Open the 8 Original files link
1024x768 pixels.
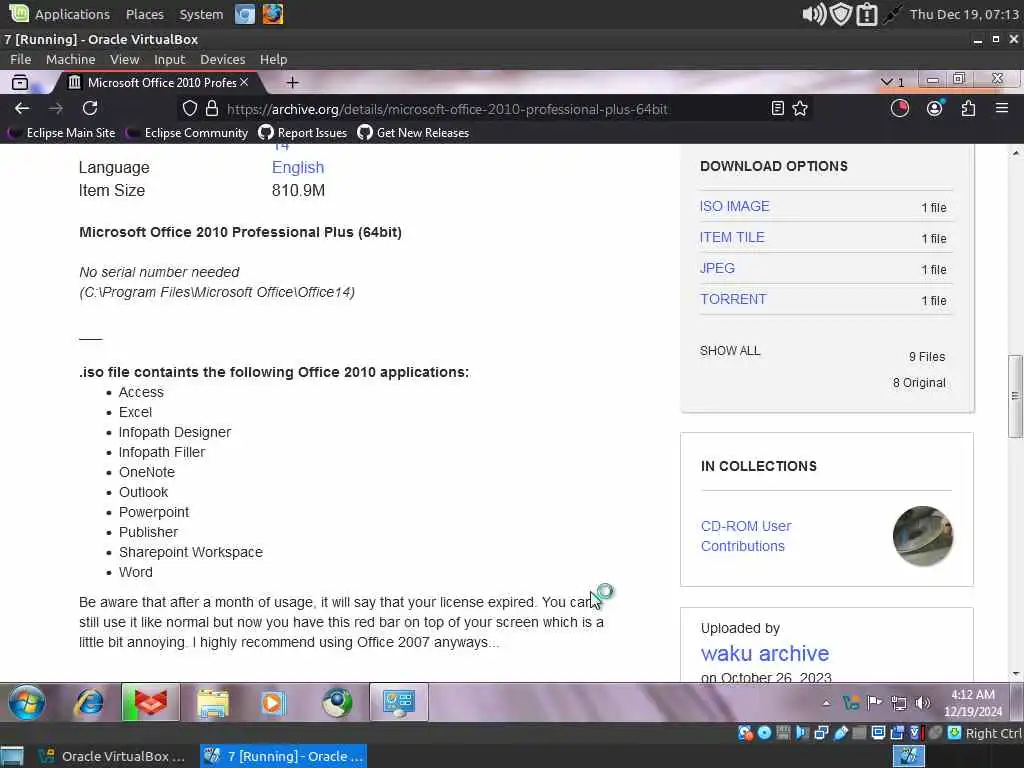click(x=919, y=383)
